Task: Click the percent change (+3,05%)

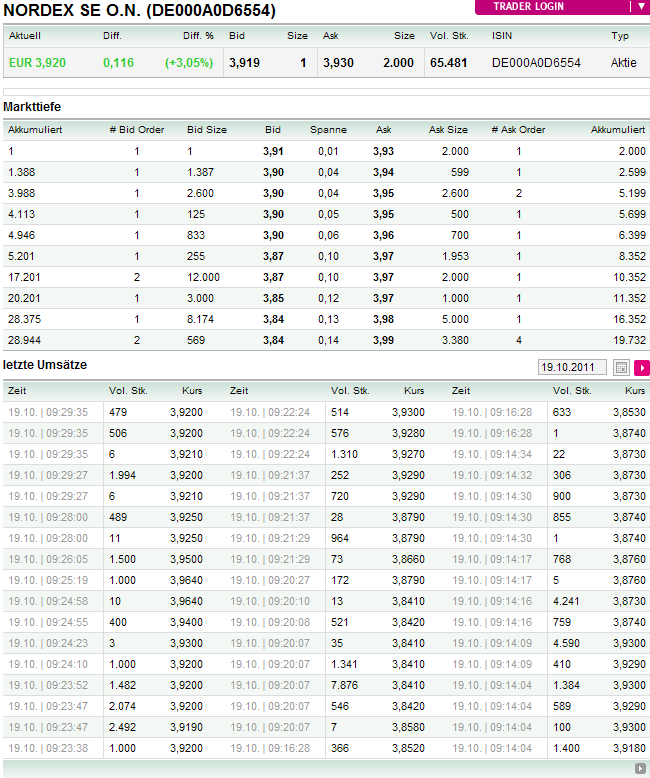Action: pos(189,63)
